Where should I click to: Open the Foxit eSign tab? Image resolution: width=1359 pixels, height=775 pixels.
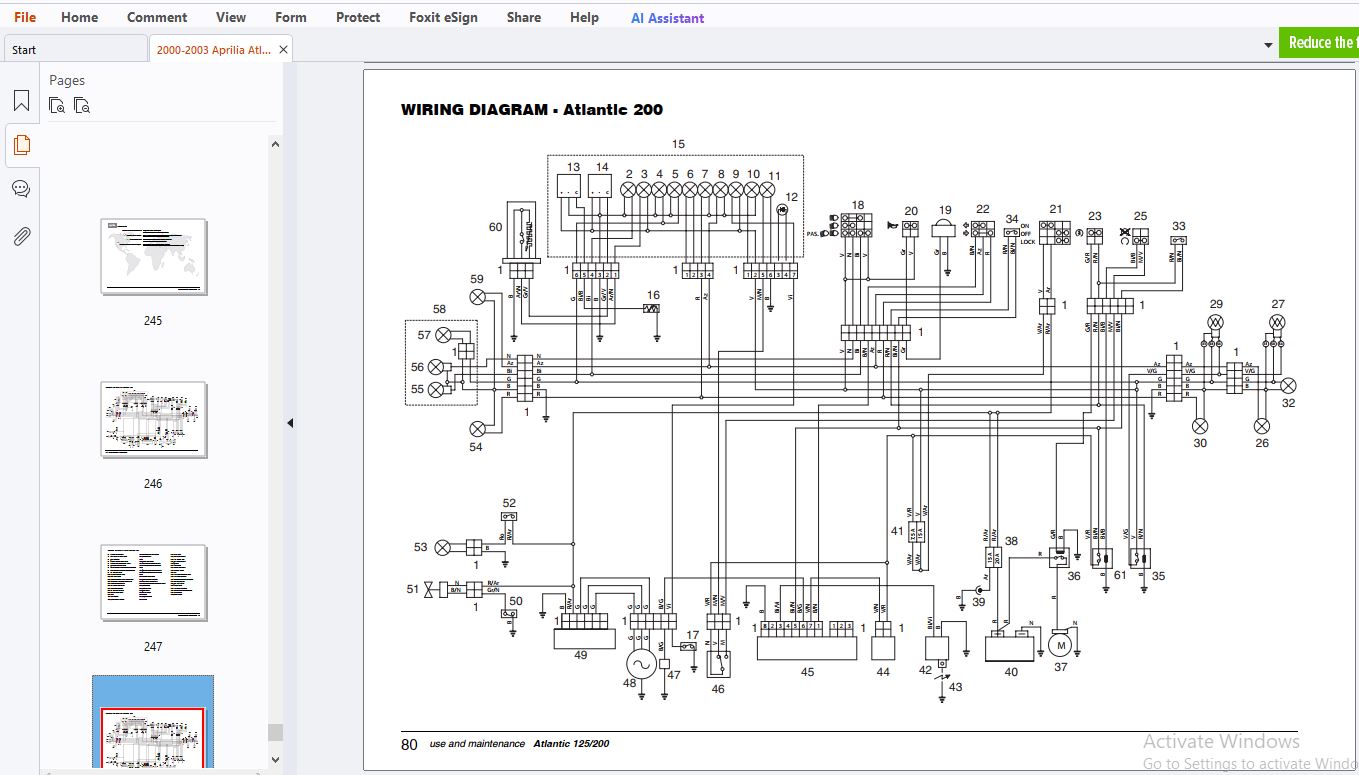(x=443, y=17)
